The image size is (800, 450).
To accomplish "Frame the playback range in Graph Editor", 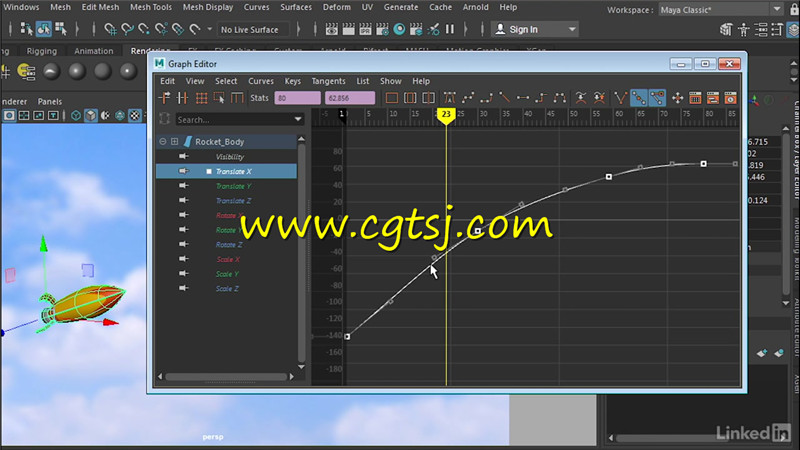I will pos(410,98).
